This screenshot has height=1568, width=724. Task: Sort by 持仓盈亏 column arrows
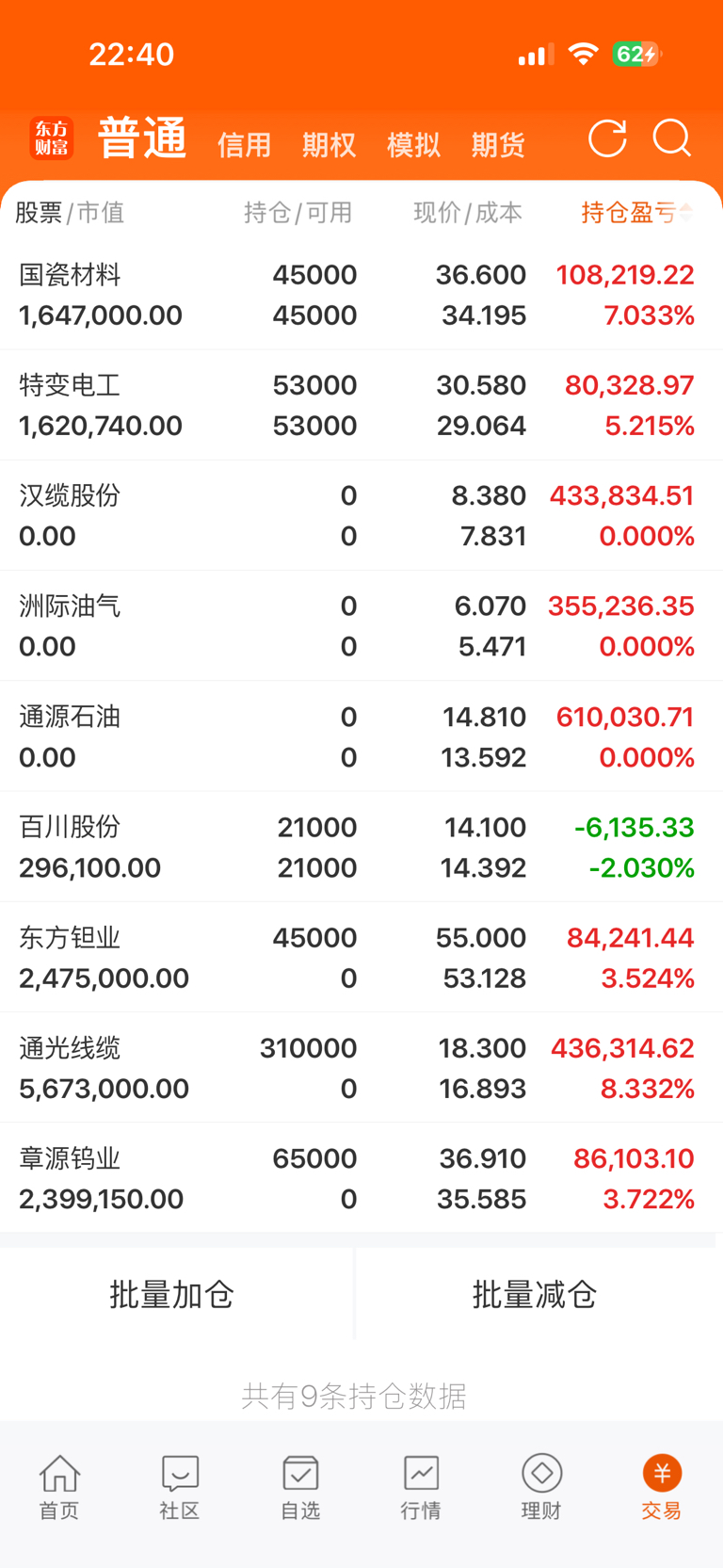click(686, 213)
